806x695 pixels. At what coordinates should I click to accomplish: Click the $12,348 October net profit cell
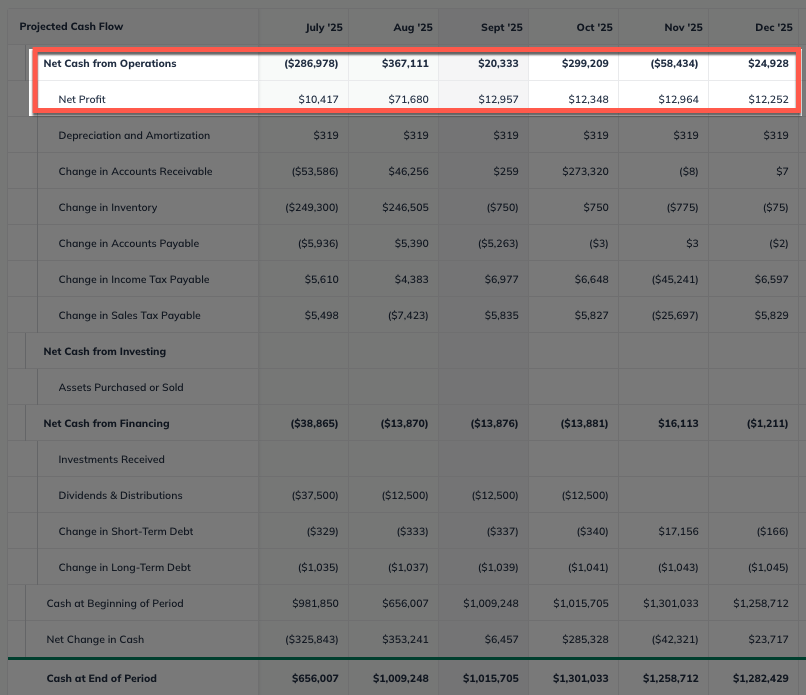(588, 99)
